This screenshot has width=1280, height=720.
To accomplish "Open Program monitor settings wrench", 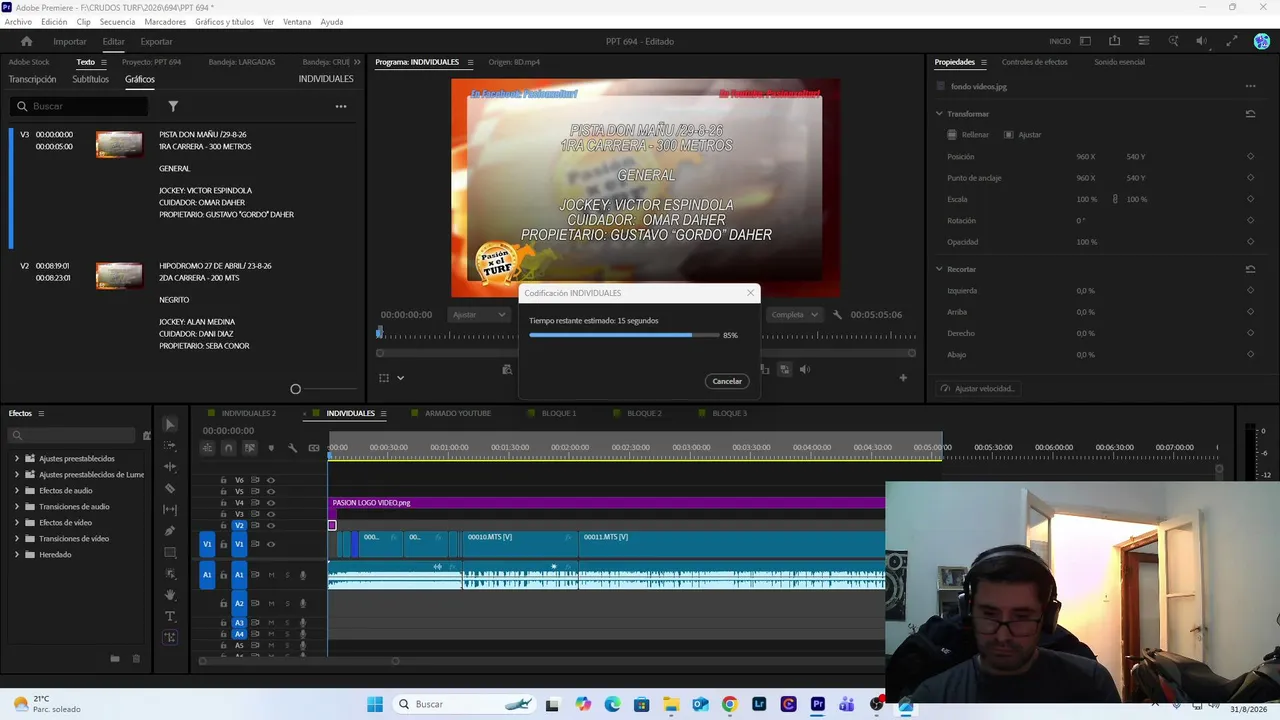I will pos(837,315).
